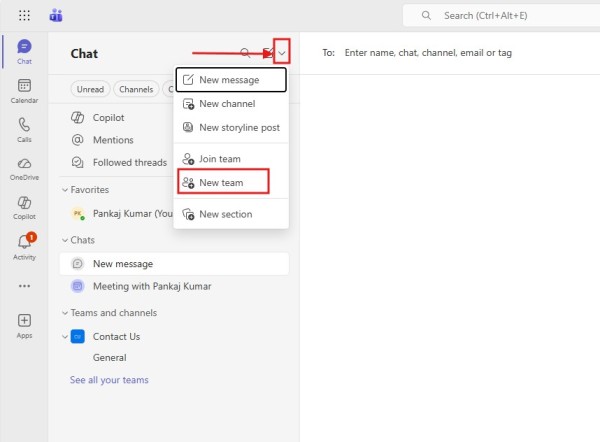Open Mentions in the chat list
Viewport: 600px width, 442px height.
point(117,140)
